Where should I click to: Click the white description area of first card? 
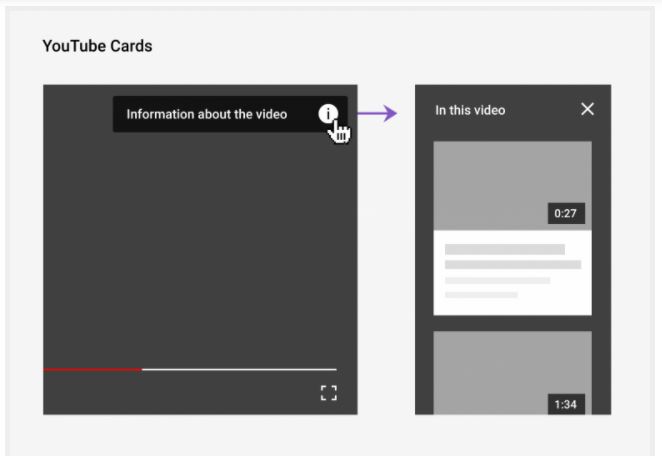[512, 273]
